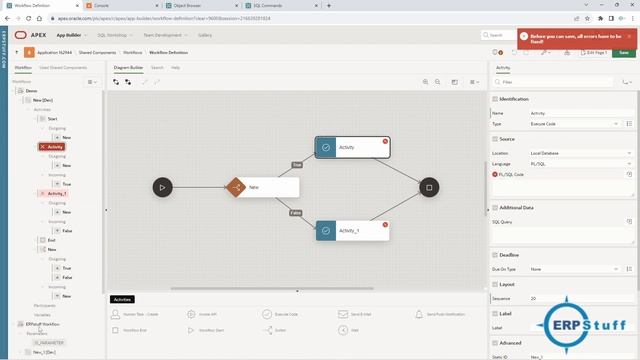The width and height of the screenshot is (640, 360).
Task: Pick Invoke API activity icon
Action: [191, 314]
